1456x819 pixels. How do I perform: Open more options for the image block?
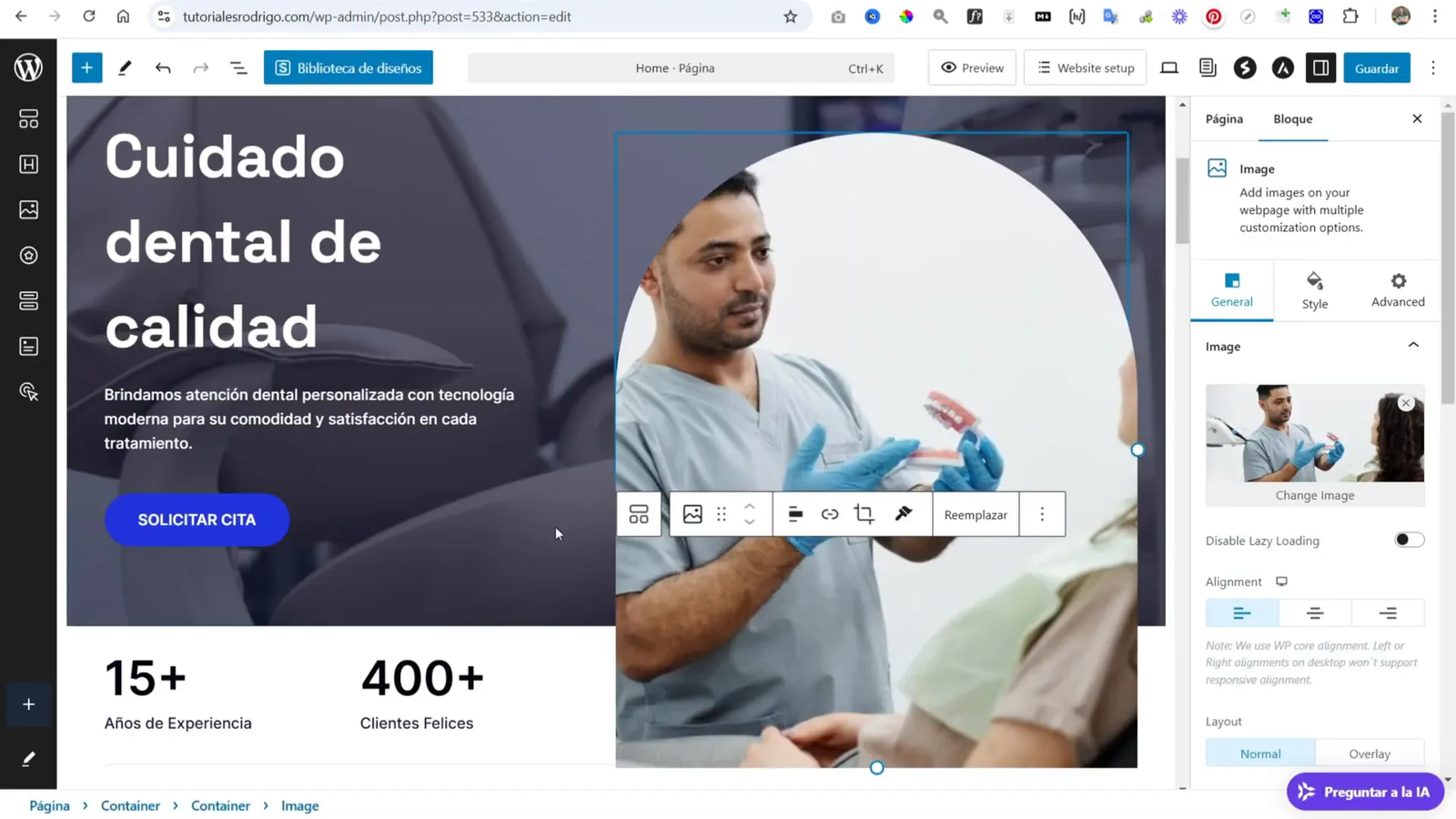(x=1041, y=514)
